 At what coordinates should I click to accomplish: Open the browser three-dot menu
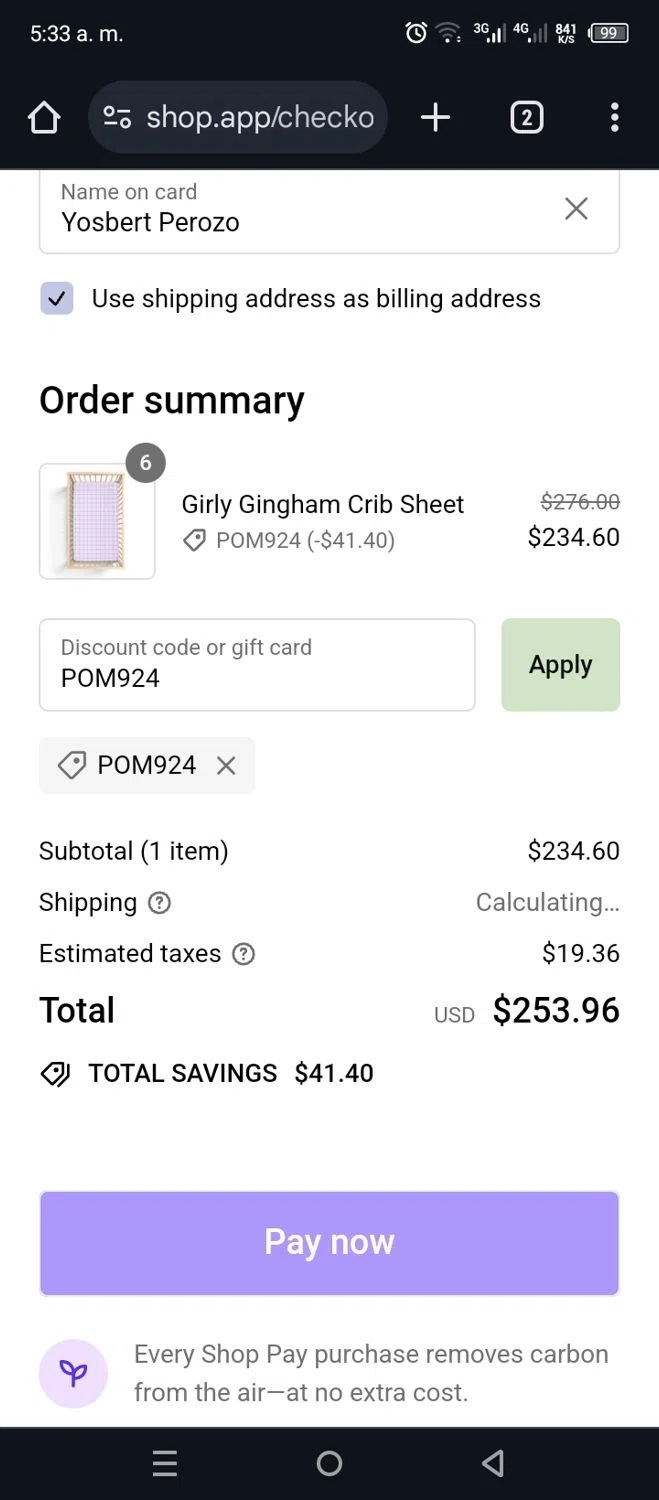[614, 118]
